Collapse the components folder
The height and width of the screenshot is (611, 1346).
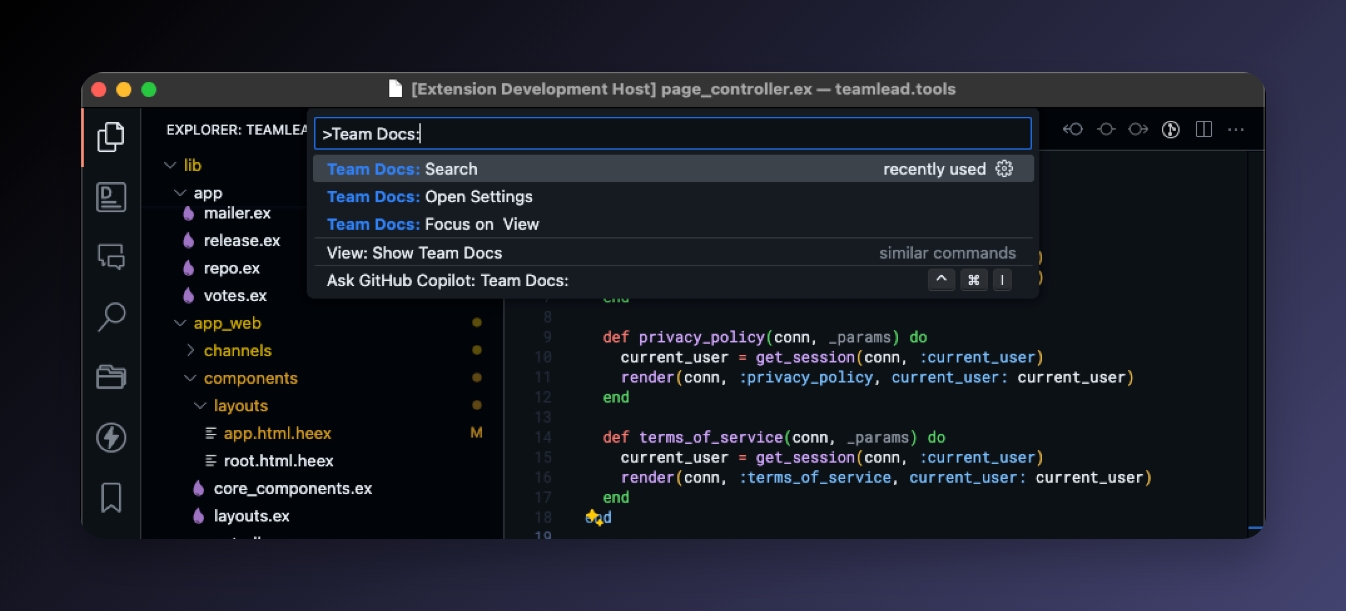[190, 378]
